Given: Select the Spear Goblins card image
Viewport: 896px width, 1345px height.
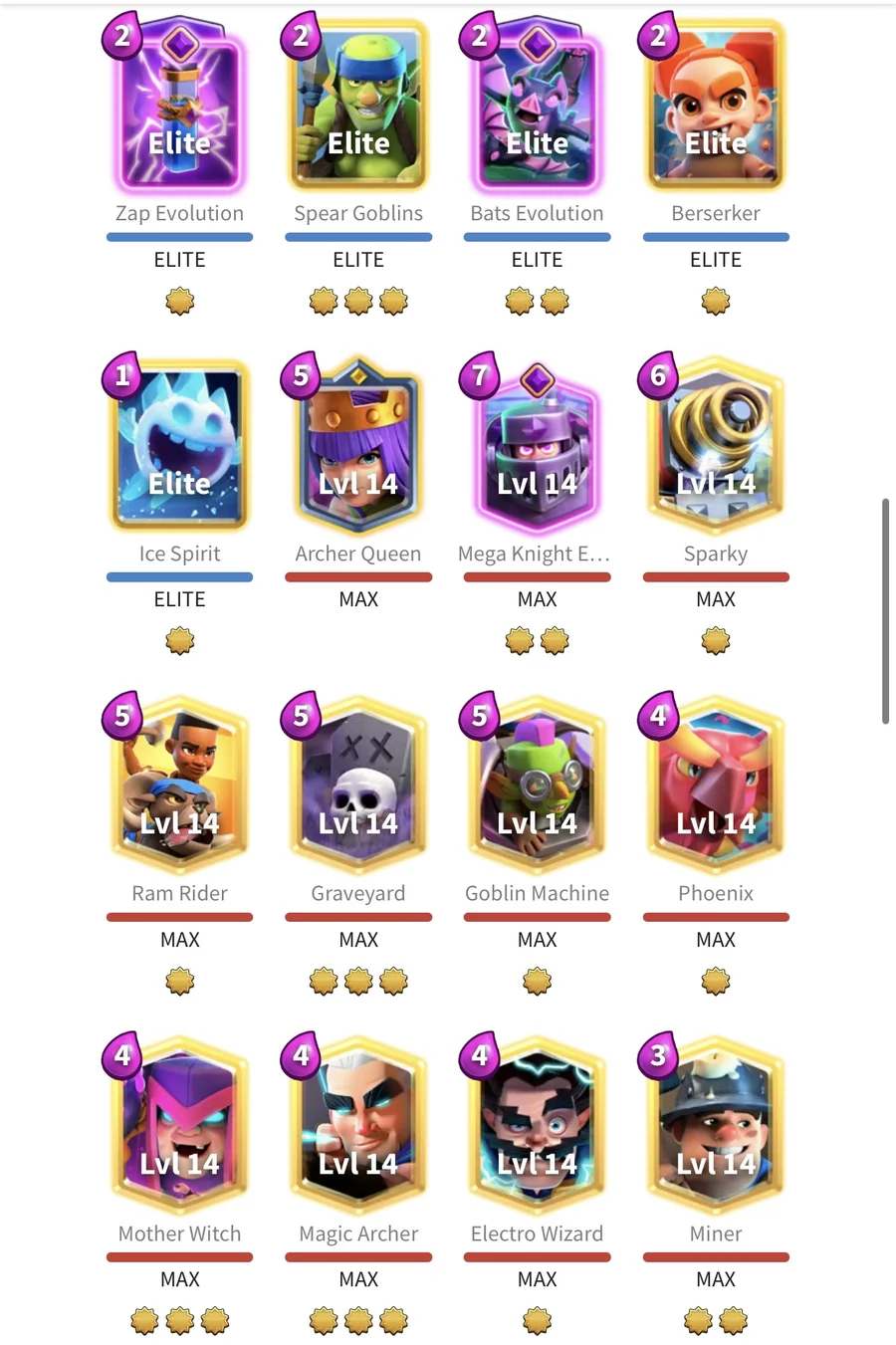Looking at the screenshot, I should point(358,110).
